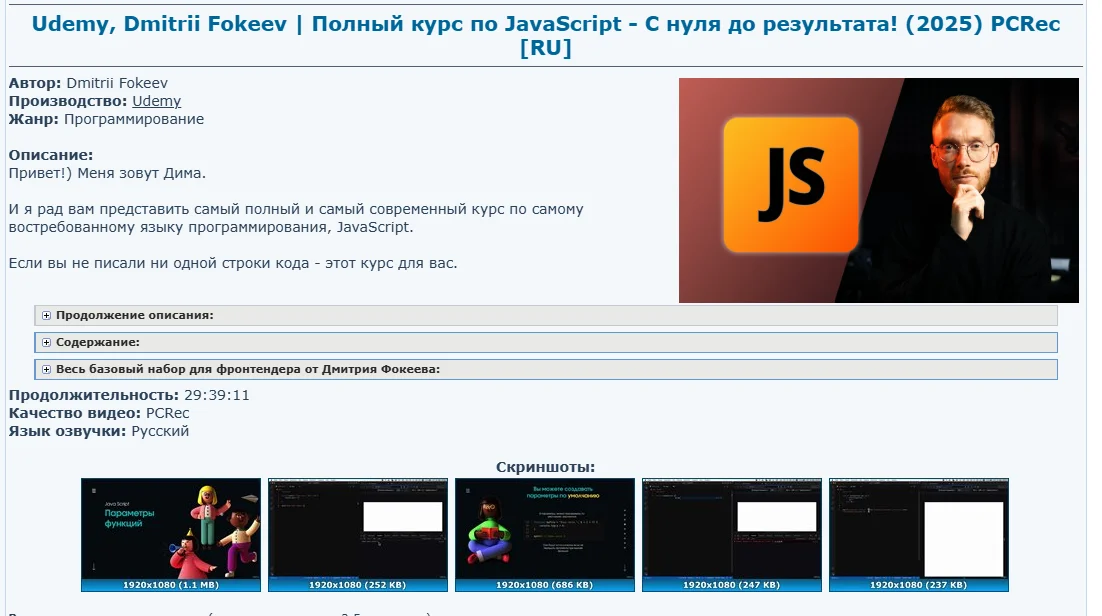Open the Udemy production link

156,101
